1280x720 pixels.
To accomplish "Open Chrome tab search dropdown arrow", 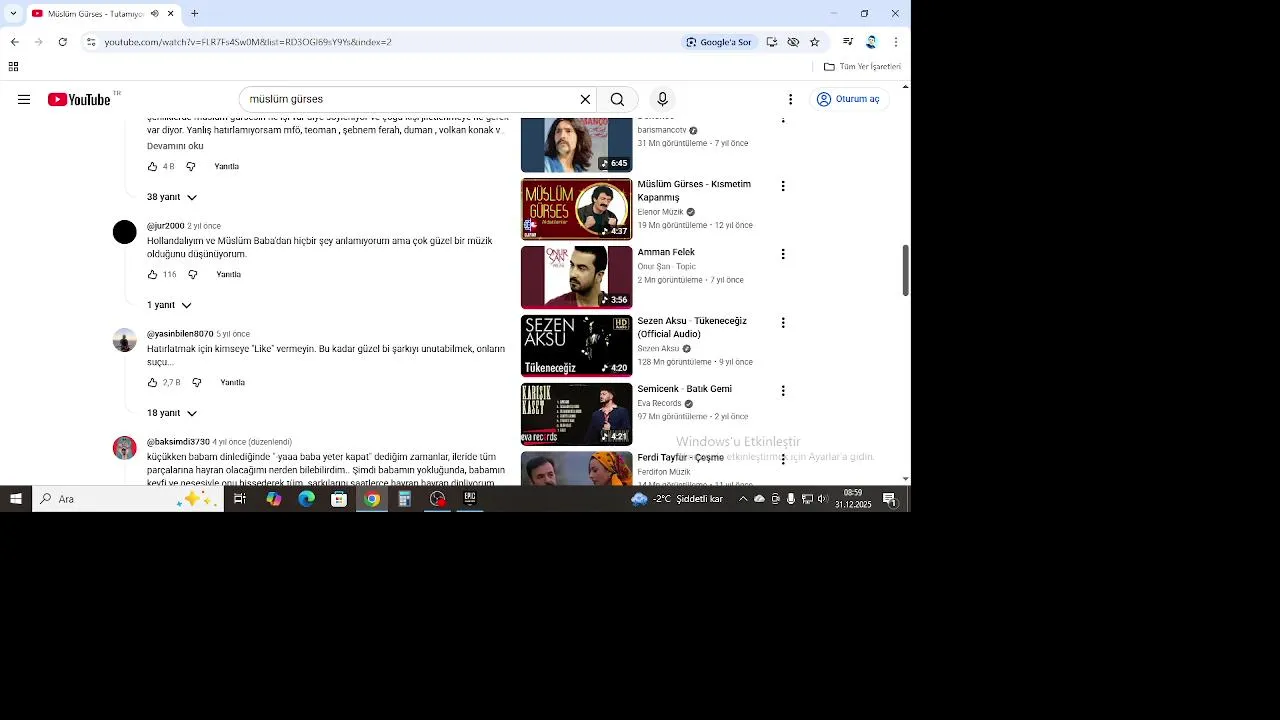I will click(12, 14).
